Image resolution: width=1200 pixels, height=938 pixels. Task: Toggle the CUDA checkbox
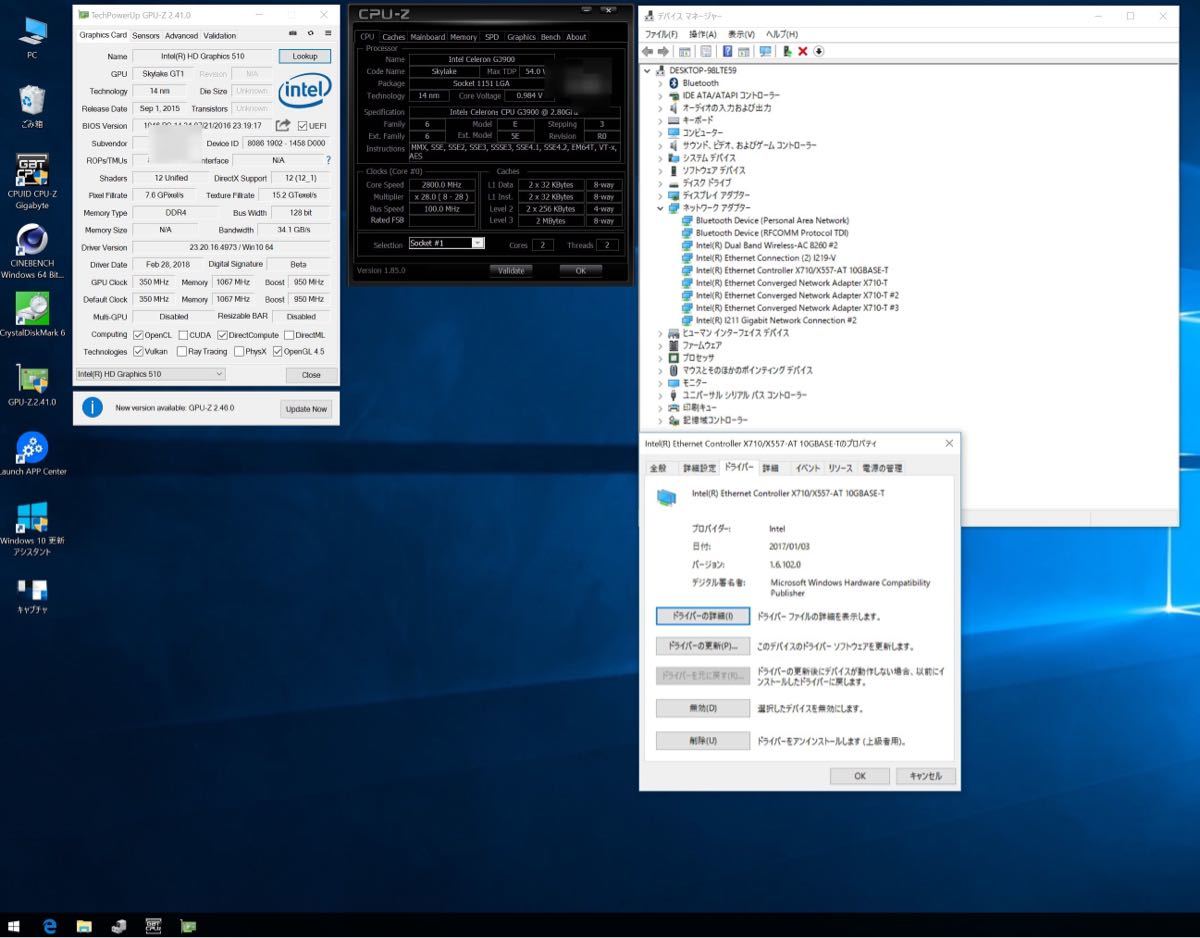181,335
